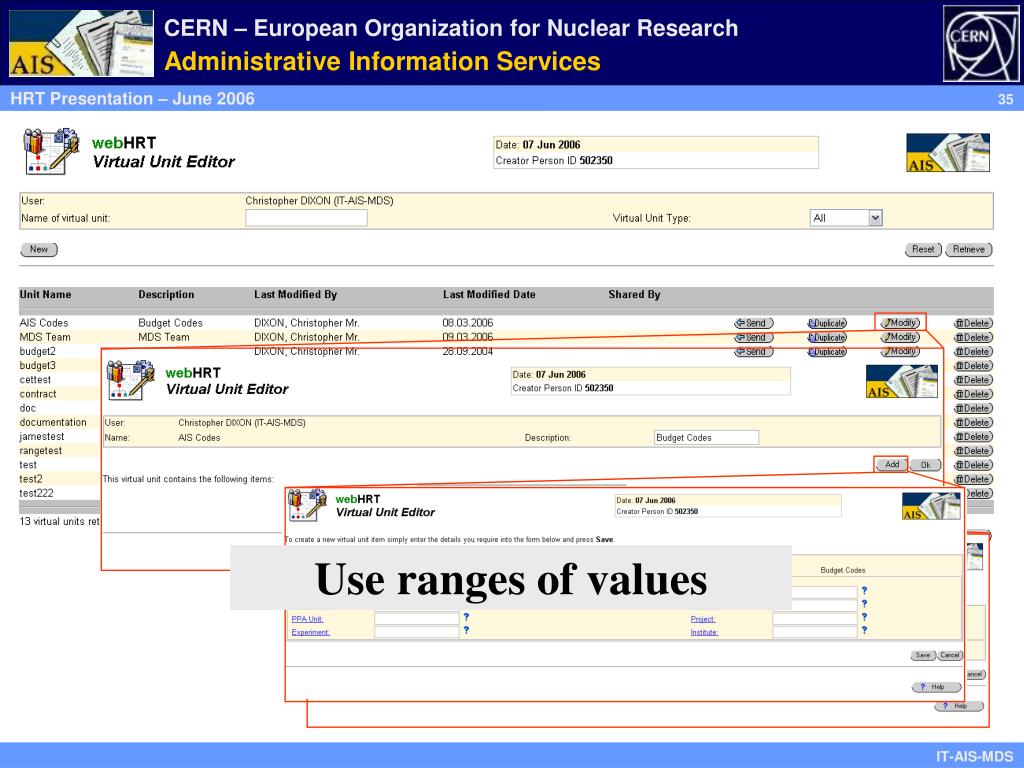Focus the Name of virtual unit field

pyautogui.click(x=306, y=218)
